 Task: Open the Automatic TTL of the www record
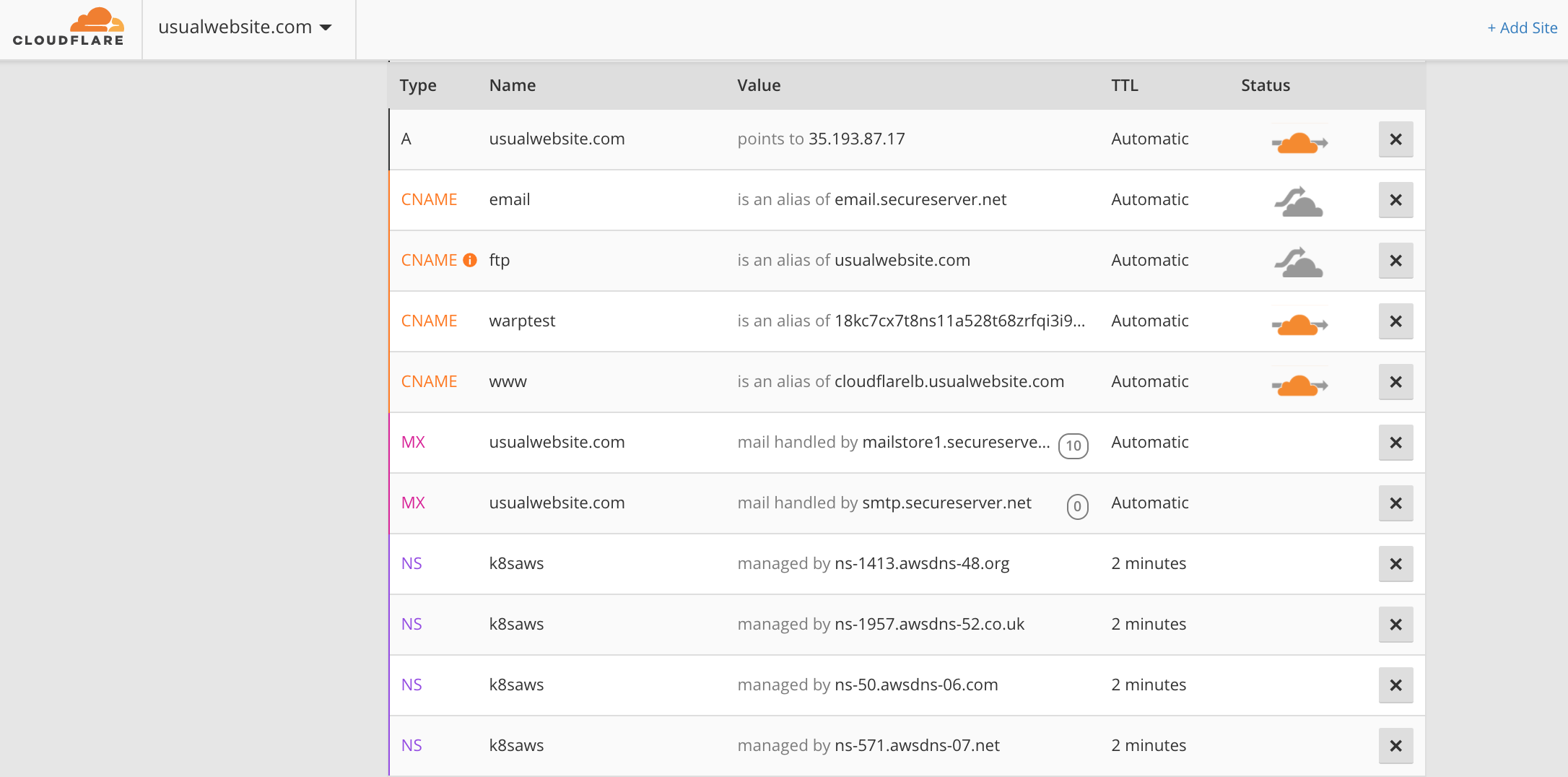click(1150, 381)
